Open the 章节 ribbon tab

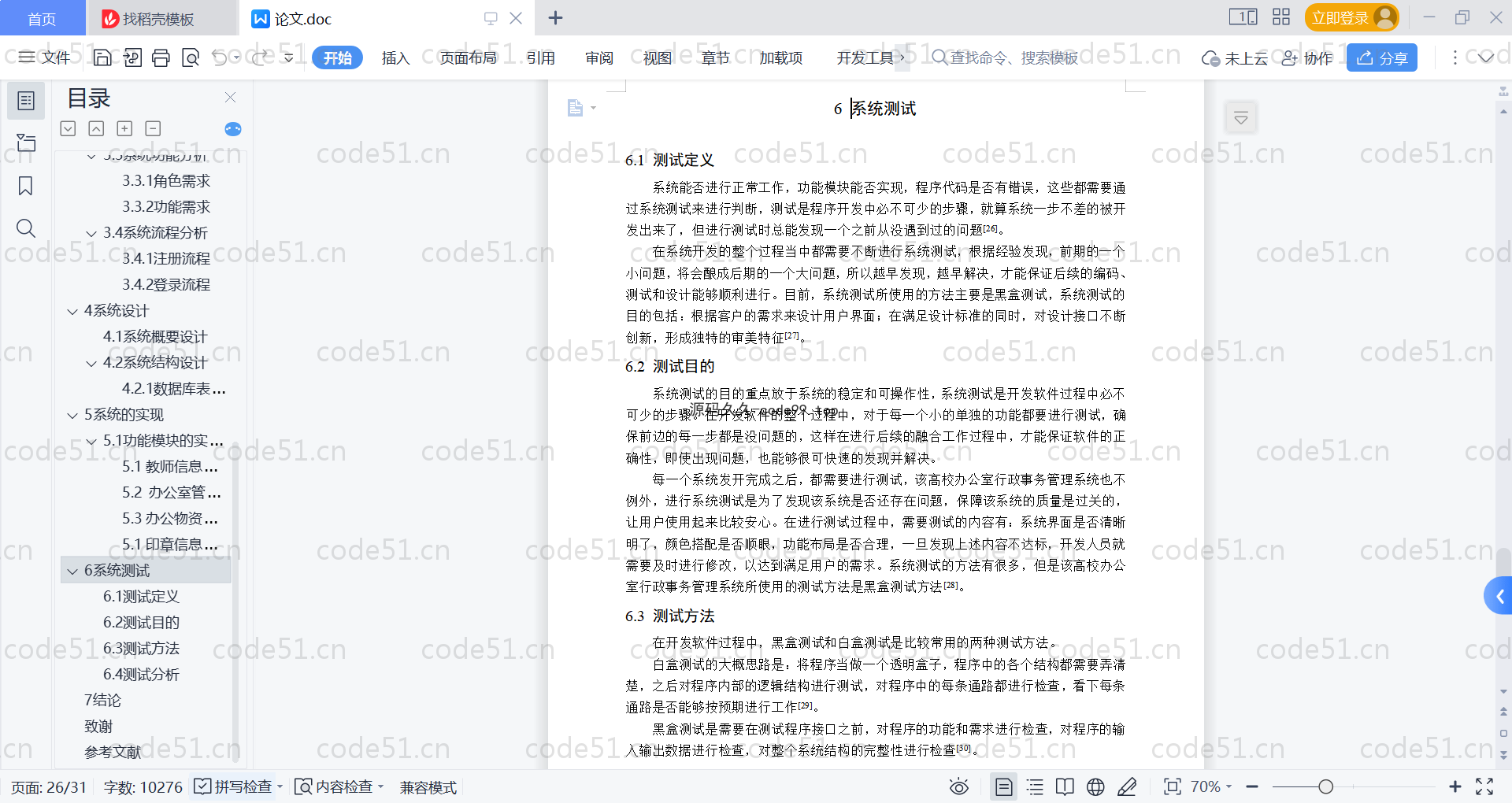pos(715,57)
